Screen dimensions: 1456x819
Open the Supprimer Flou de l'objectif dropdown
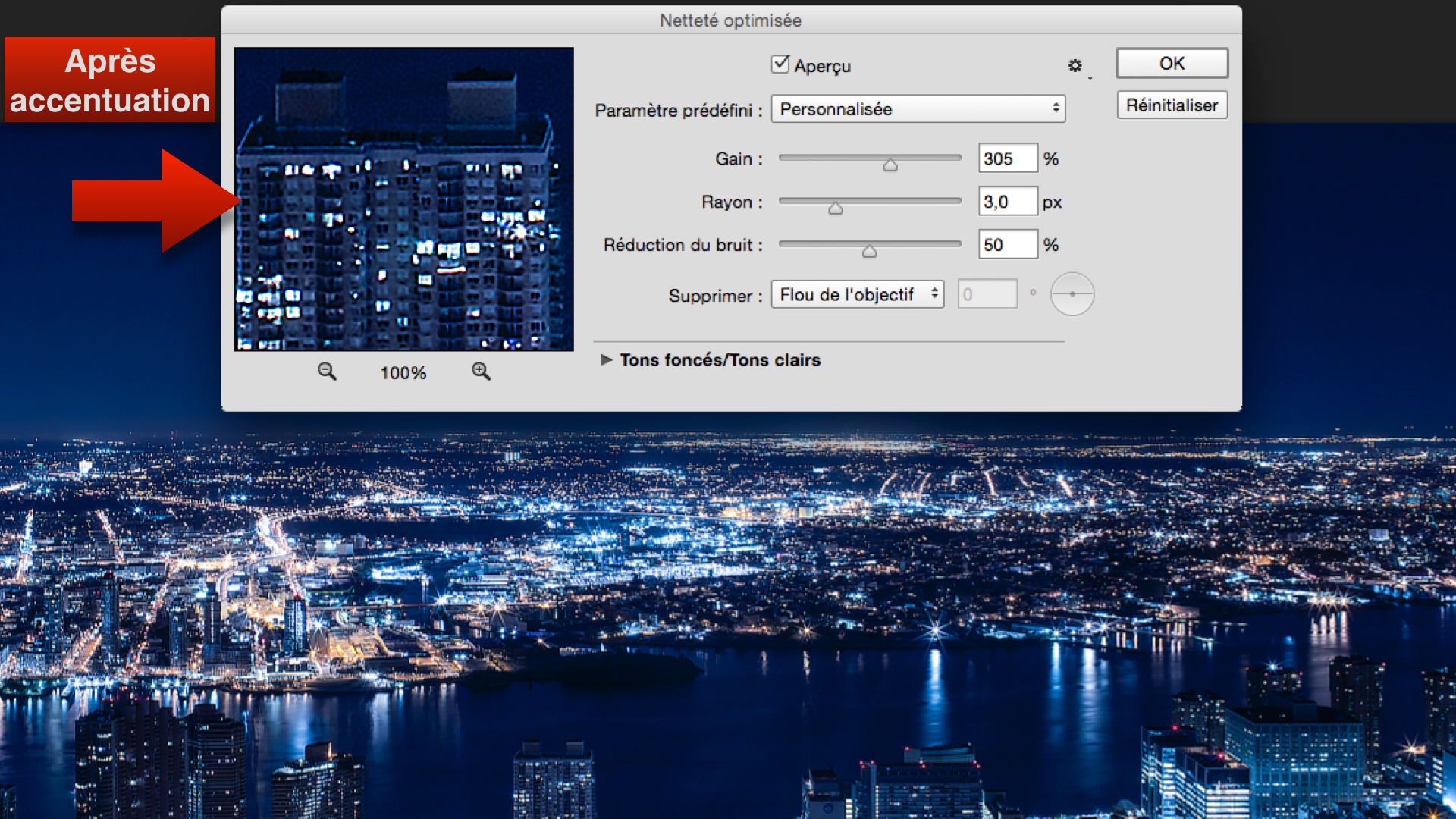857,294
